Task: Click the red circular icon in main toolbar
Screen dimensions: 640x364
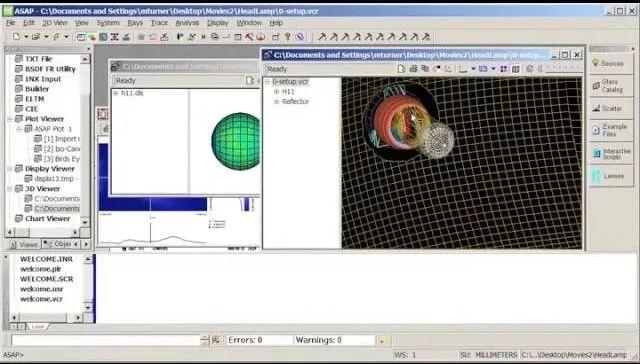Action: [x=260, y=37]
